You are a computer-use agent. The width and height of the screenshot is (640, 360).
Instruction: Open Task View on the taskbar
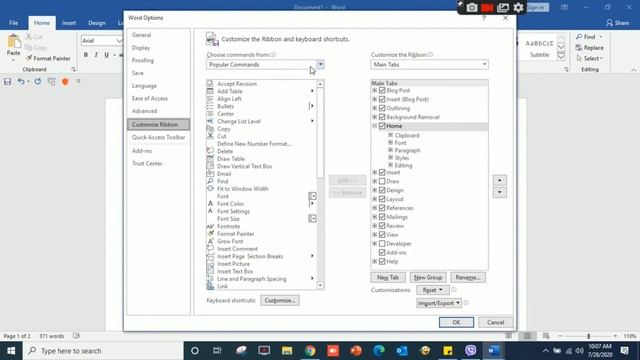tap(217, 351)
